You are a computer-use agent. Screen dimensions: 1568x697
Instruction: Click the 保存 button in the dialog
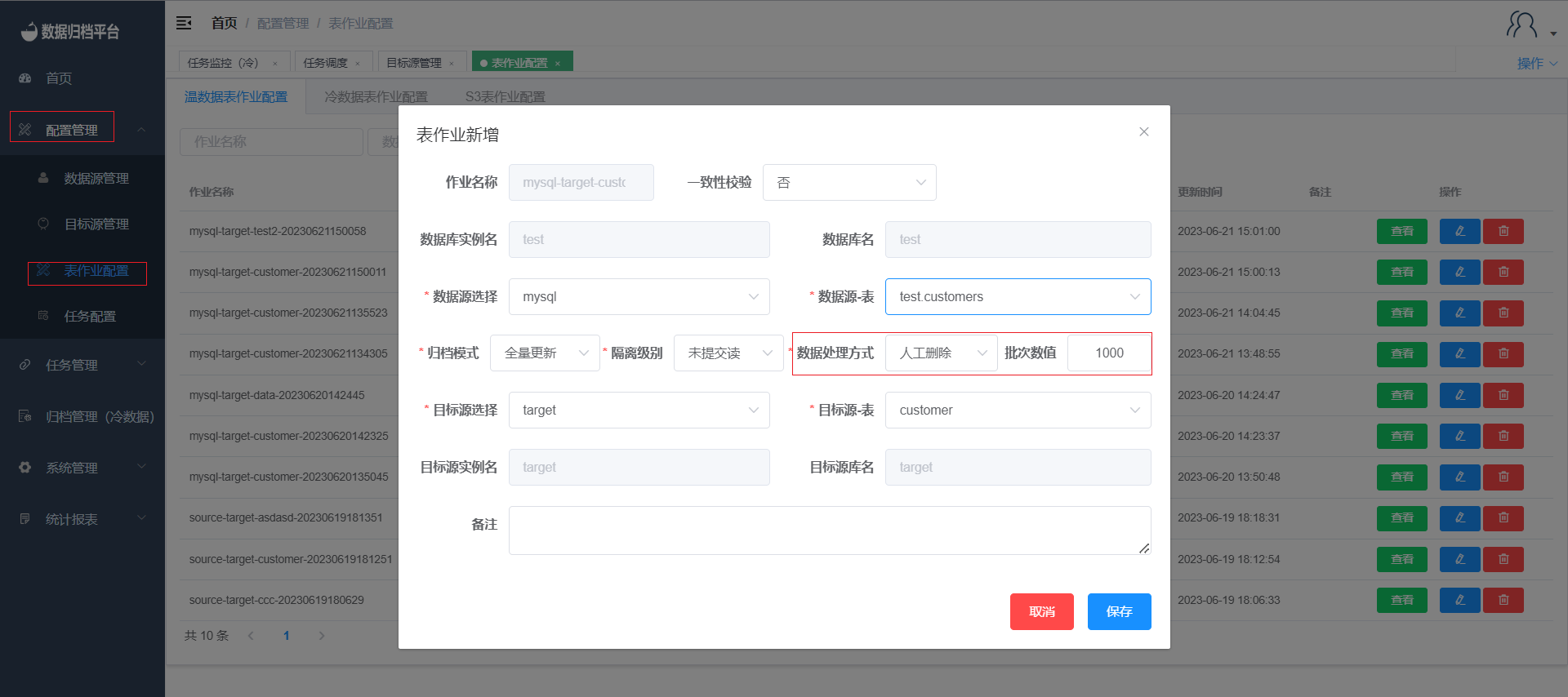pyautogui.click(x=1120, y=612)
